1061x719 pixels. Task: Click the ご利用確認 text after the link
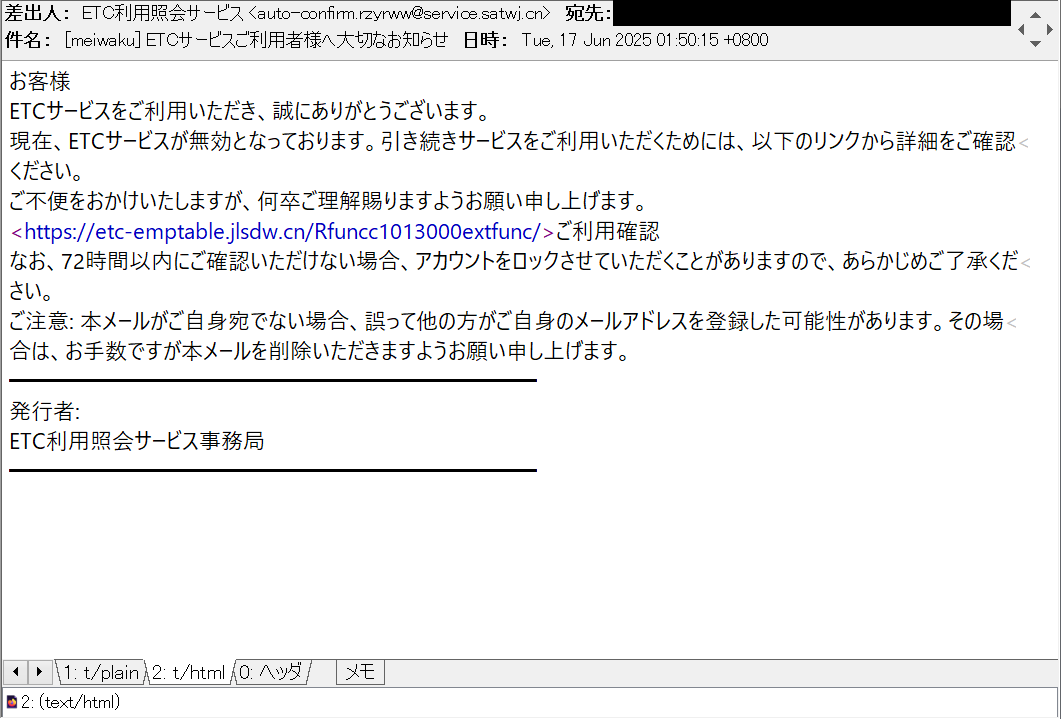coord(608,231)
